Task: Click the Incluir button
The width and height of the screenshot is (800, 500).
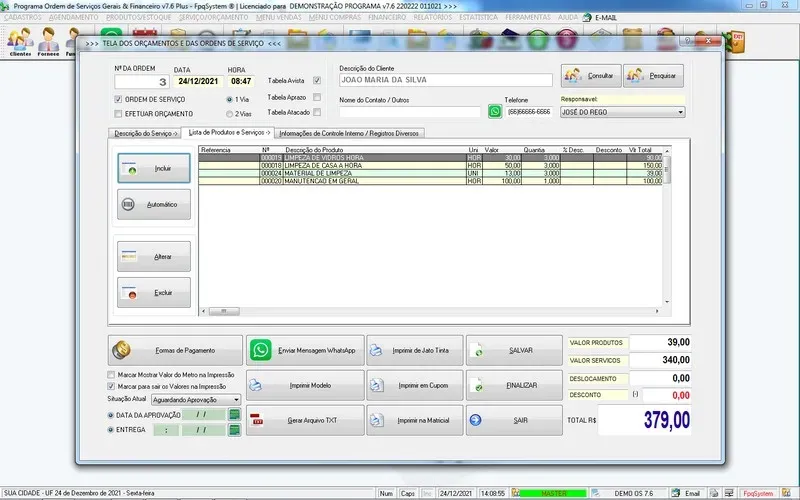Action: (x=153, y=168)
